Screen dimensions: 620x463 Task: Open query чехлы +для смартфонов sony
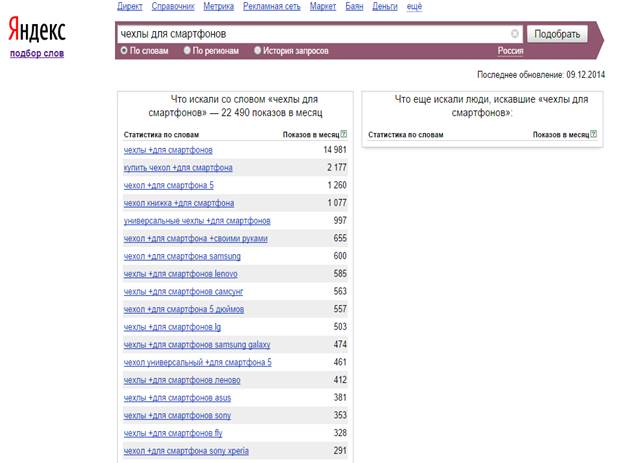pyautogui.click(x=177, y=416)
